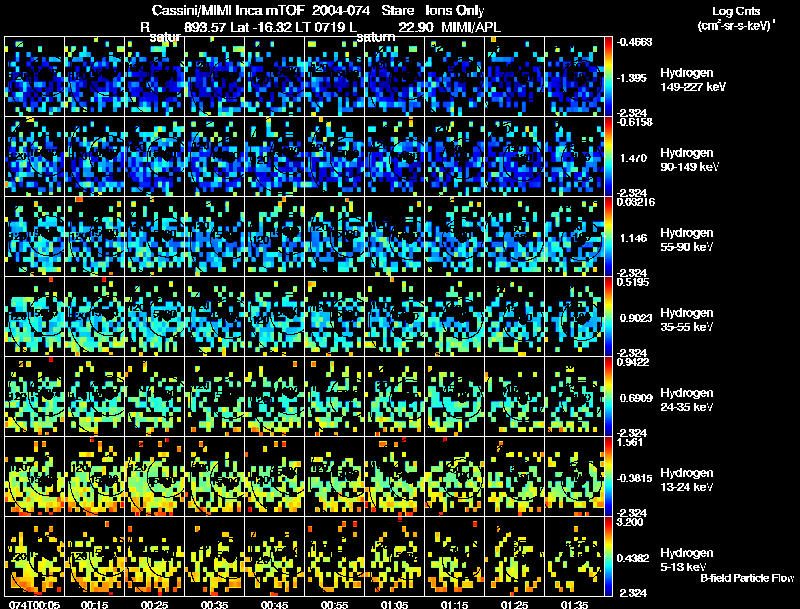
Task: Select the '2004-074' date in the title
Action: [341, 11]
